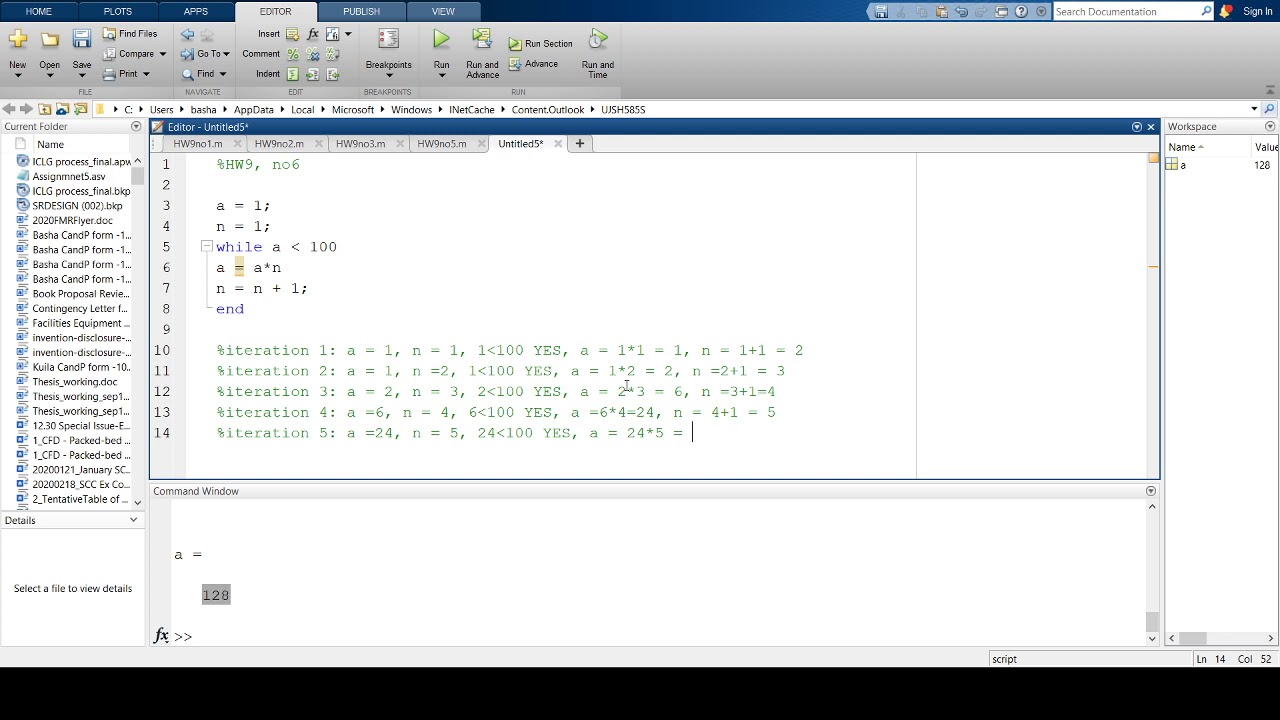This screenshot has width=1280, height=720.
Task: Open the address bar path history dropdown
Action: point(1253,109)
